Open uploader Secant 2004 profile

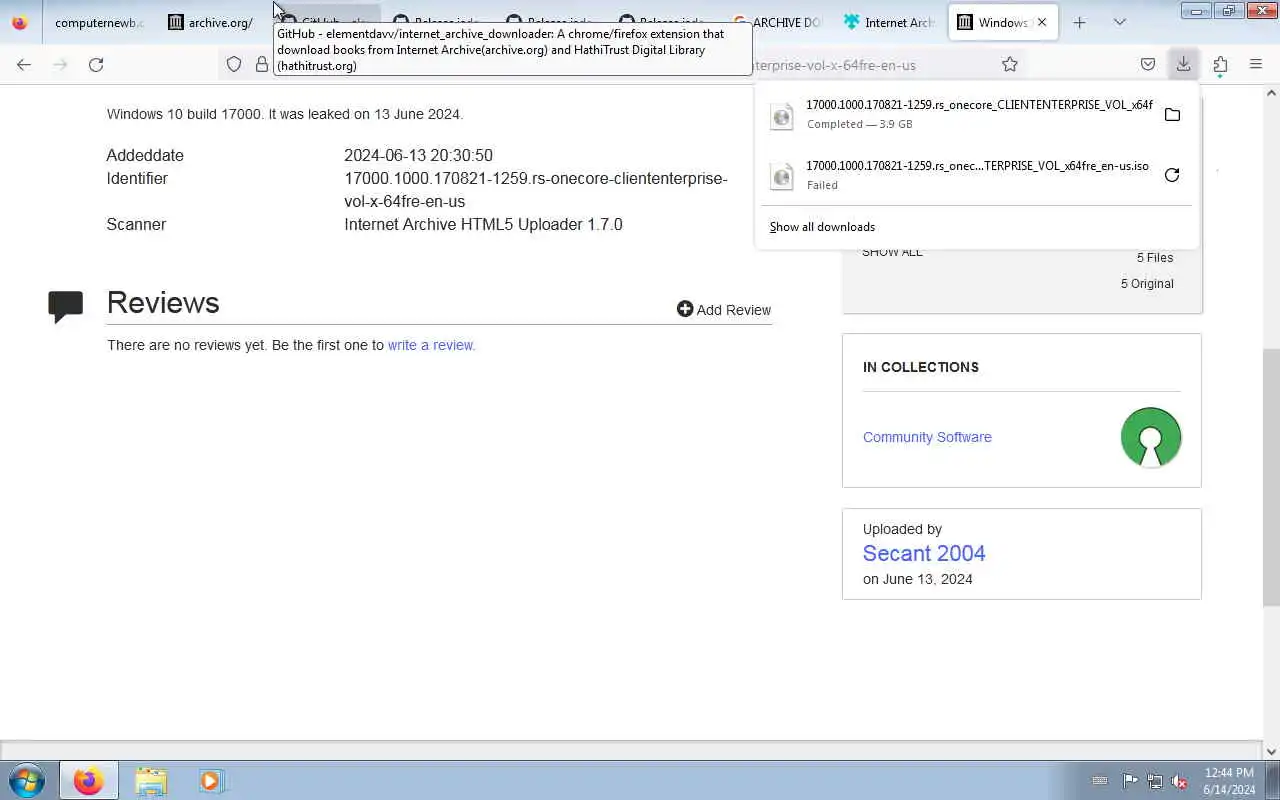pyautogui.click(x=924, y=553)
